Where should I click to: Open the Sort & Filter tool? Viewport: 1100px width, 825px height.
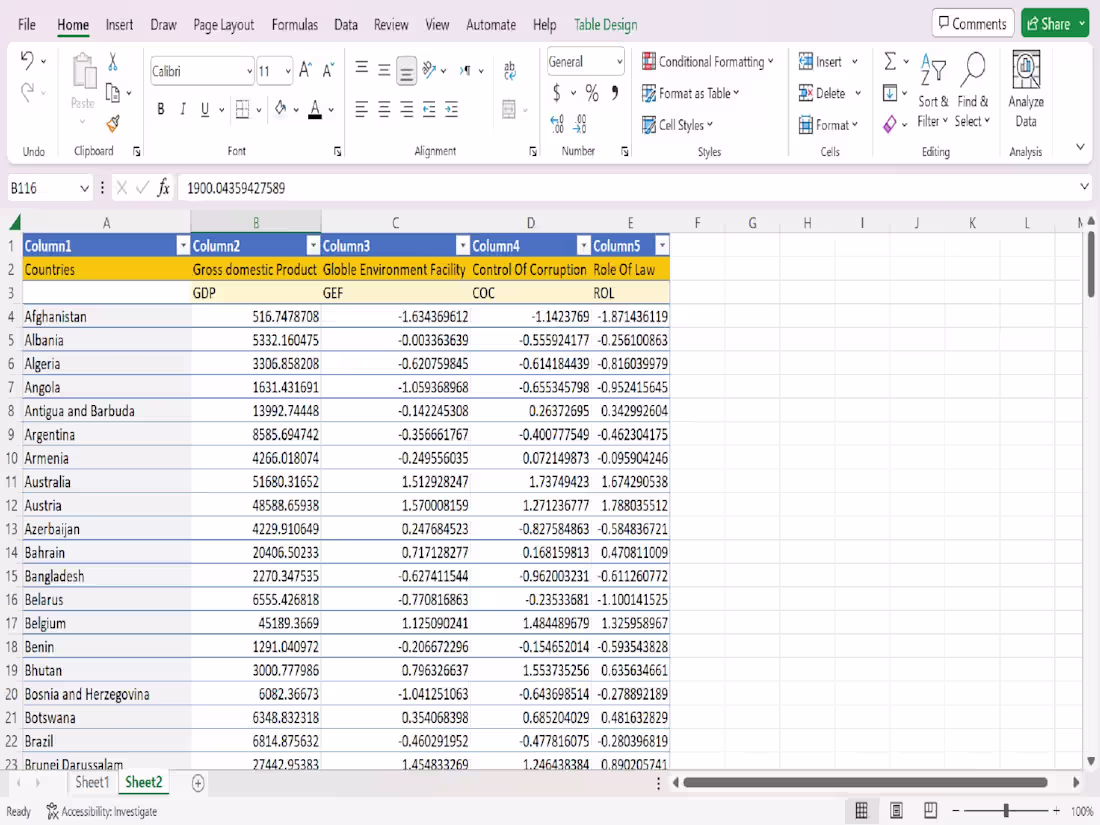(933, 90)
